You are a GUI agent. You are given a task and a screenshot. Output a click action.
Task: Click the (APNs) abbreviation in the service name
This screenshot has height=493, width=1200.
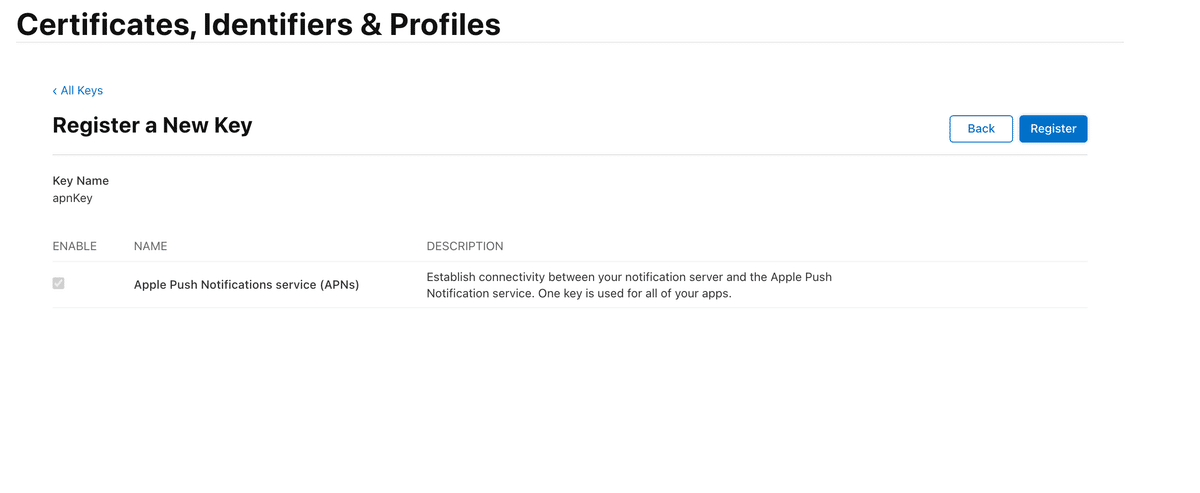coord(339,285)
